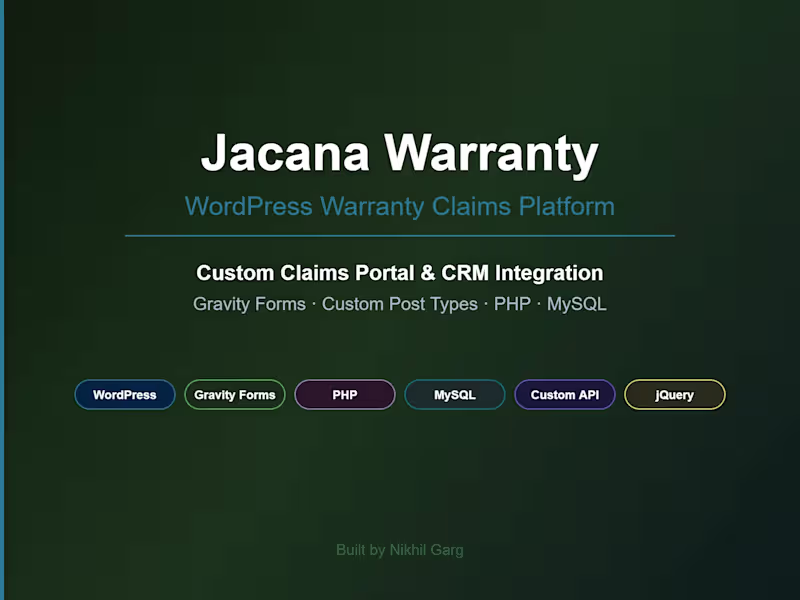Image resolution: width=800 pixels, height=600 pixels.
Task: Select the WordPress technology badge
Action: (x=124, y=394)
